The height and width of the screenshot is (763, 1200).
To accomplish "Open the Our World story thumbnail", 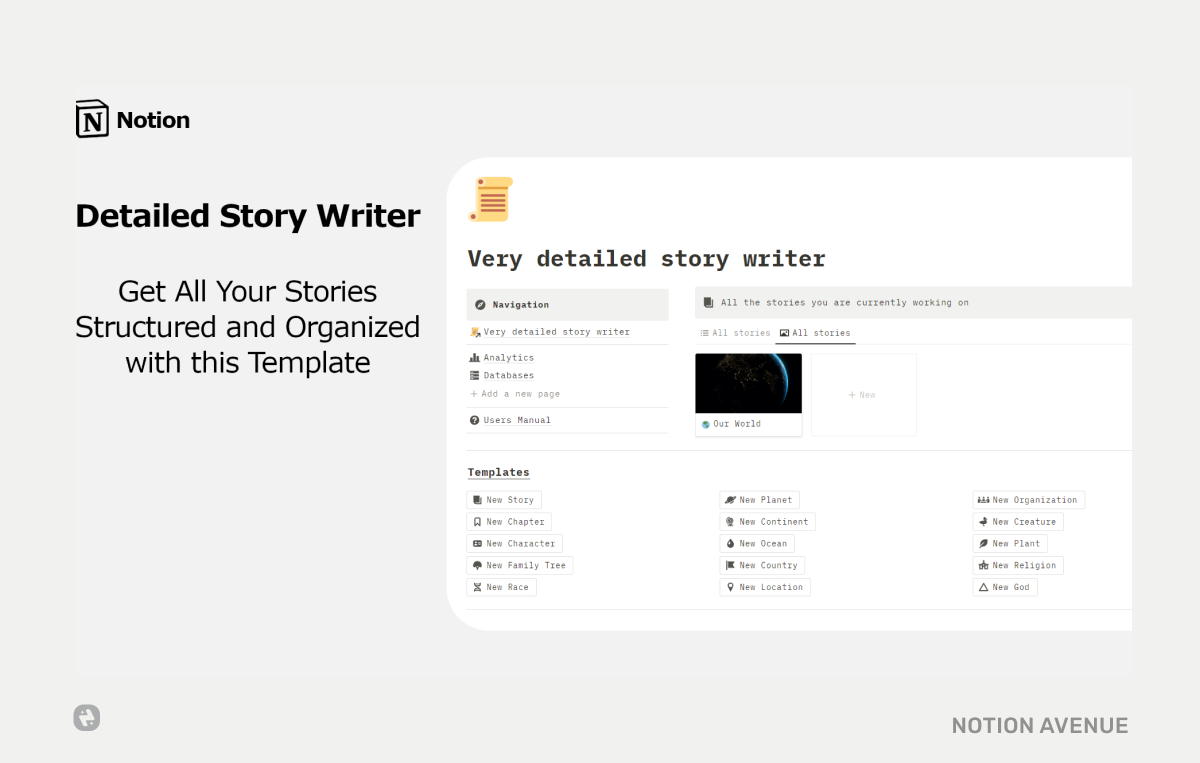I will [x=748, y=383].
